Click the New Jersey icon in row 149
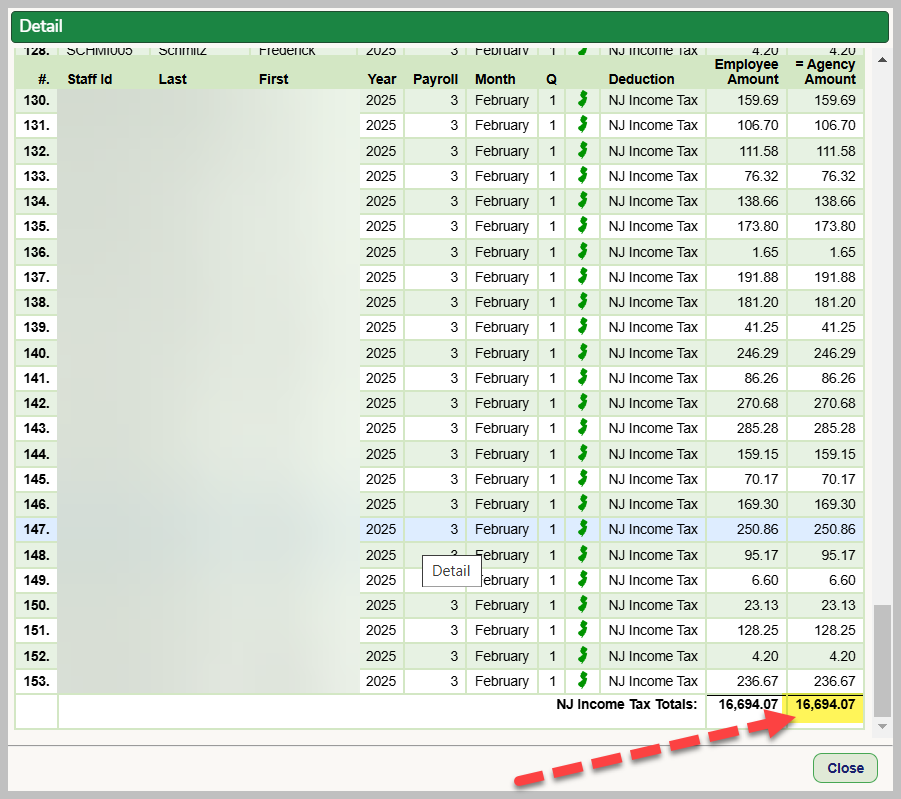 tap(583, 580)
